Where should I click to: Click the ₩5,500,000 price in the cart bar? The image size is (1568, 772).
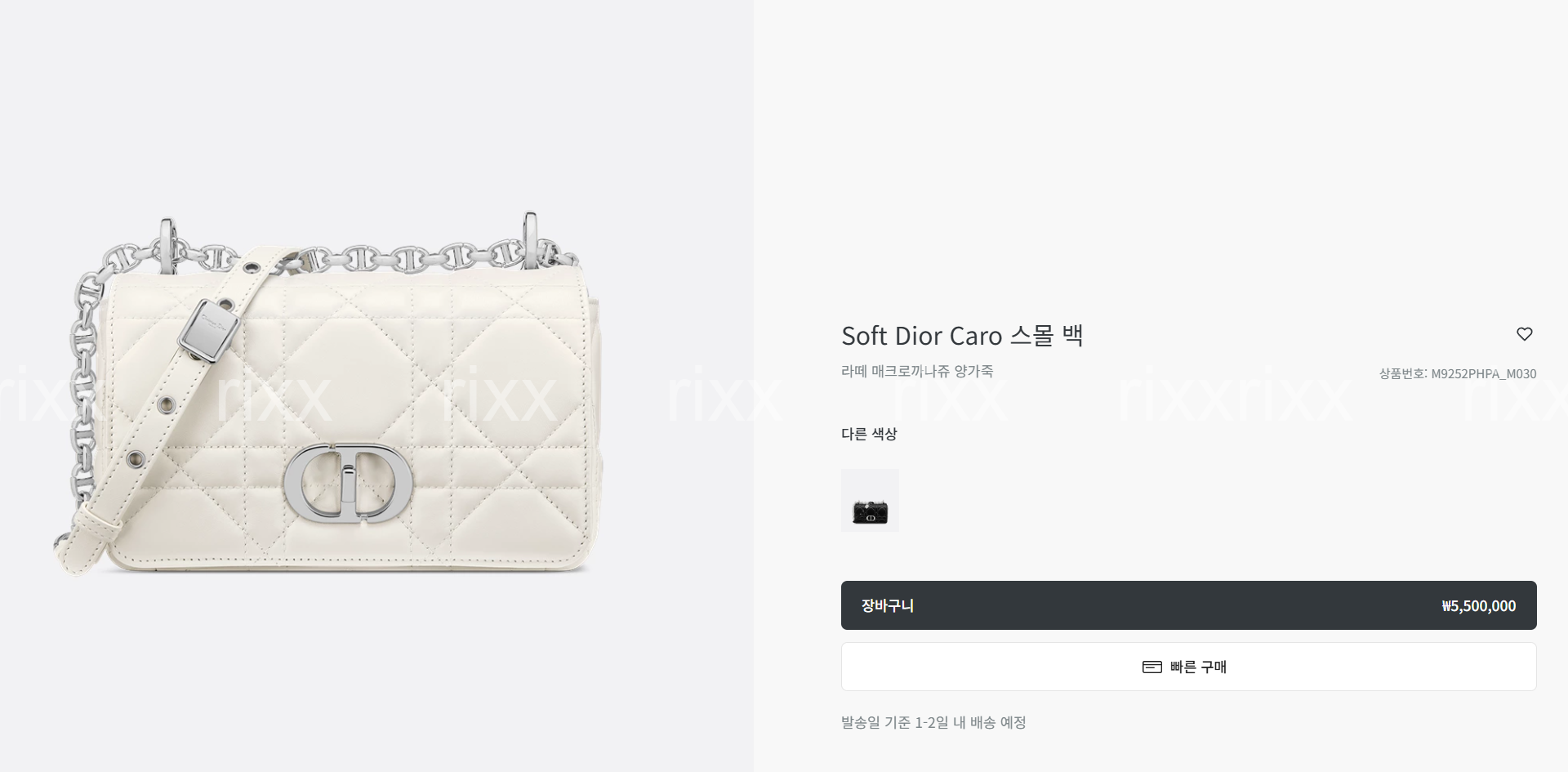(1478, 606)
